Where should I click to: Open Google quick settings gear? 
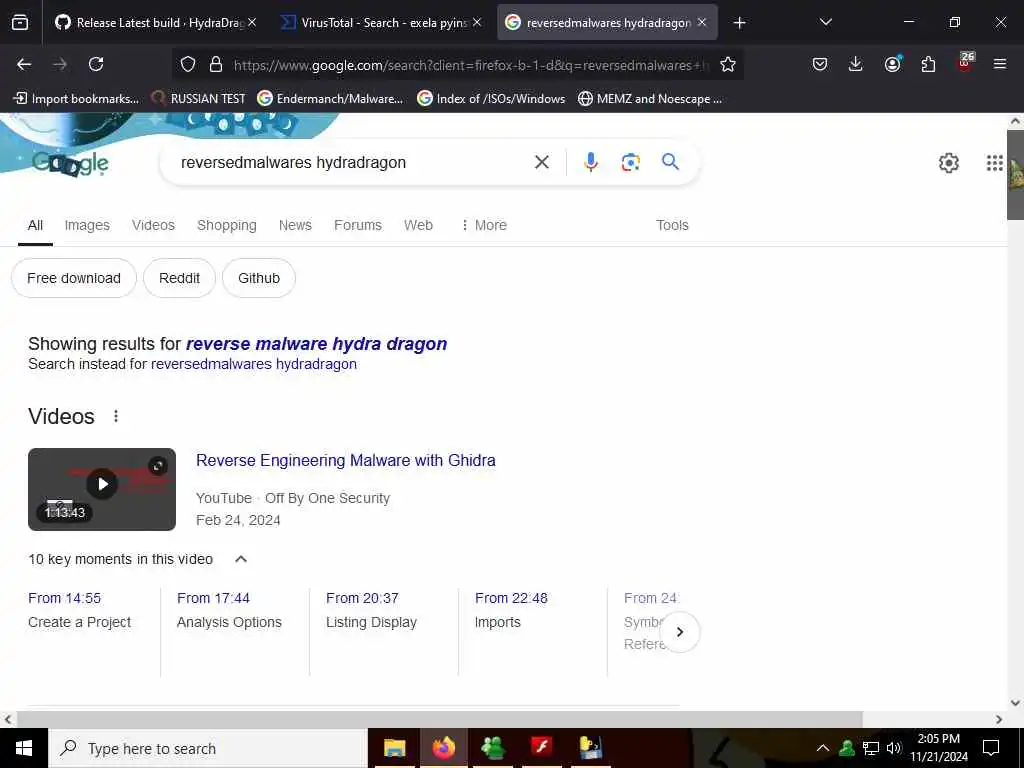tap(948, 163)
